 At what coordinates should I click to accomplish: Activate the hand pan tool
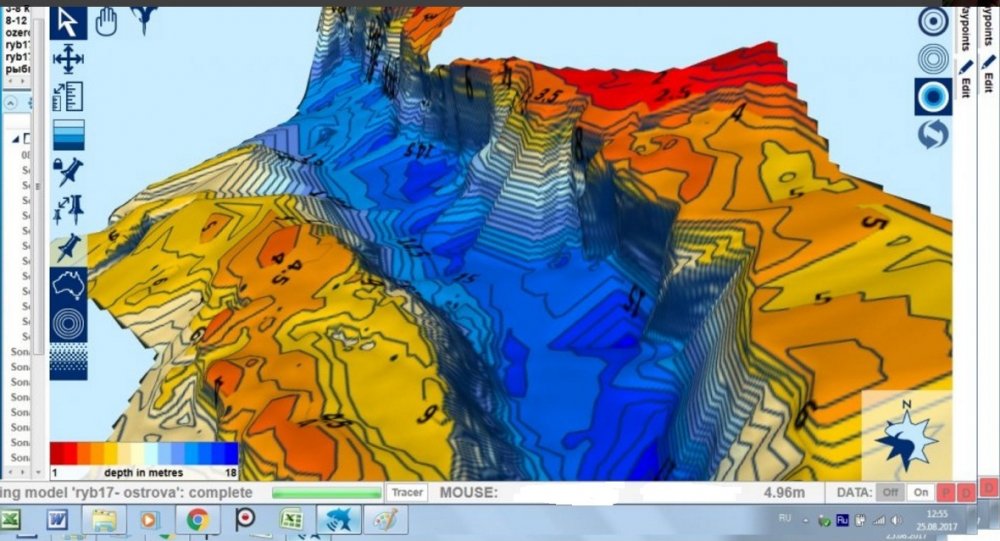point(105,21)
